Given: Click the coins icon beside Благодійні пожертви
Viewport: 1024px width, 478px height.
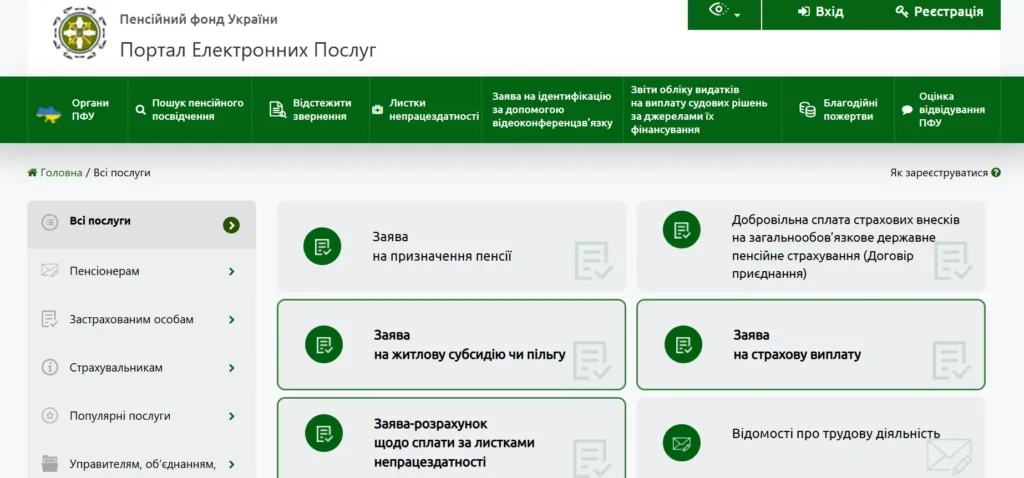Looking at the screenshot, I should click(x=808, y=110).
